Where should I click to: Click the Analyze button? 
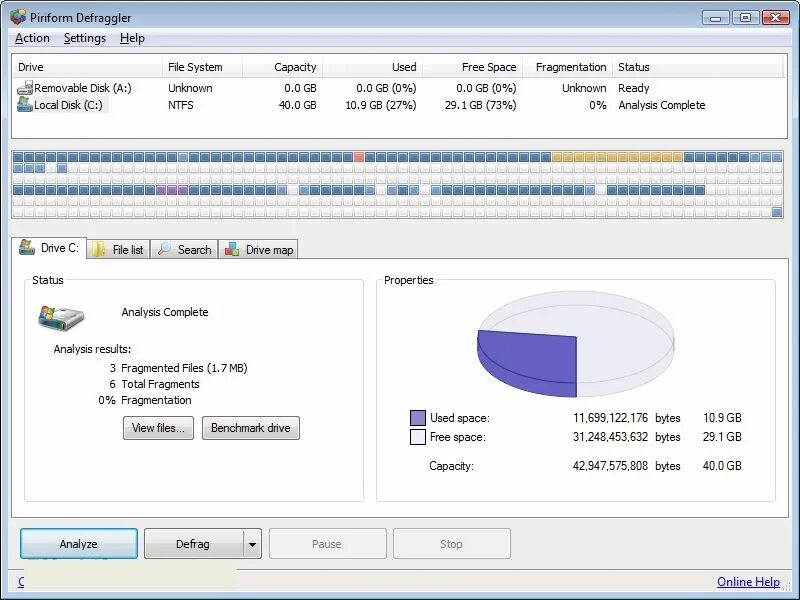point(79,544)
